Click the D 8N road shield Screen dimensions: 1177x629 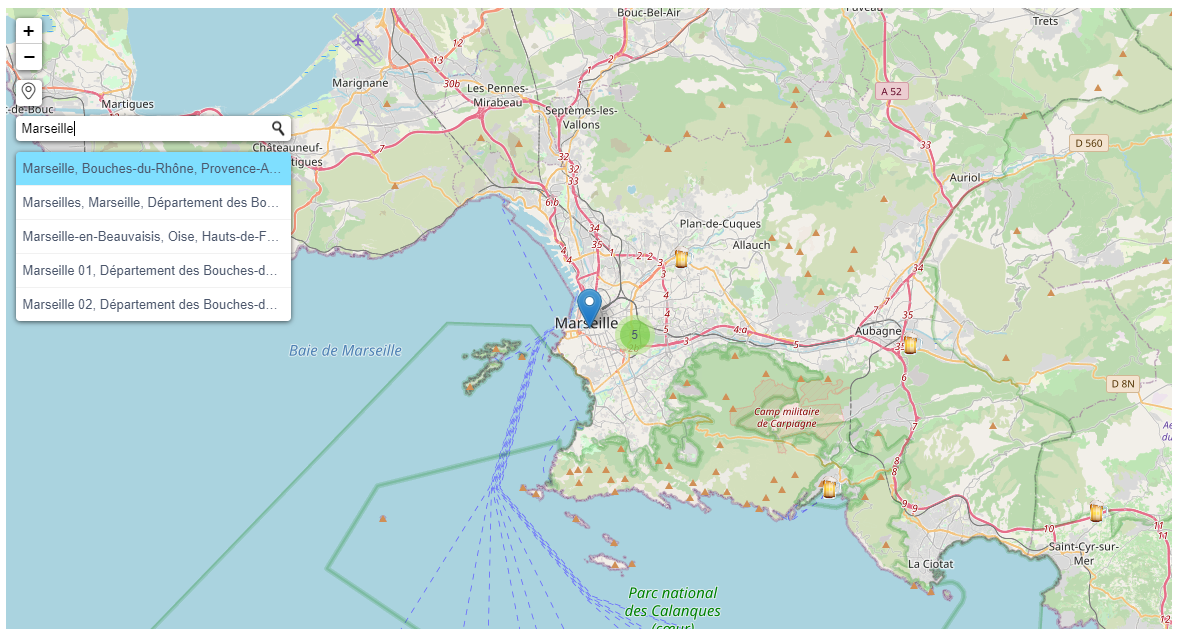pos(1123,384)
